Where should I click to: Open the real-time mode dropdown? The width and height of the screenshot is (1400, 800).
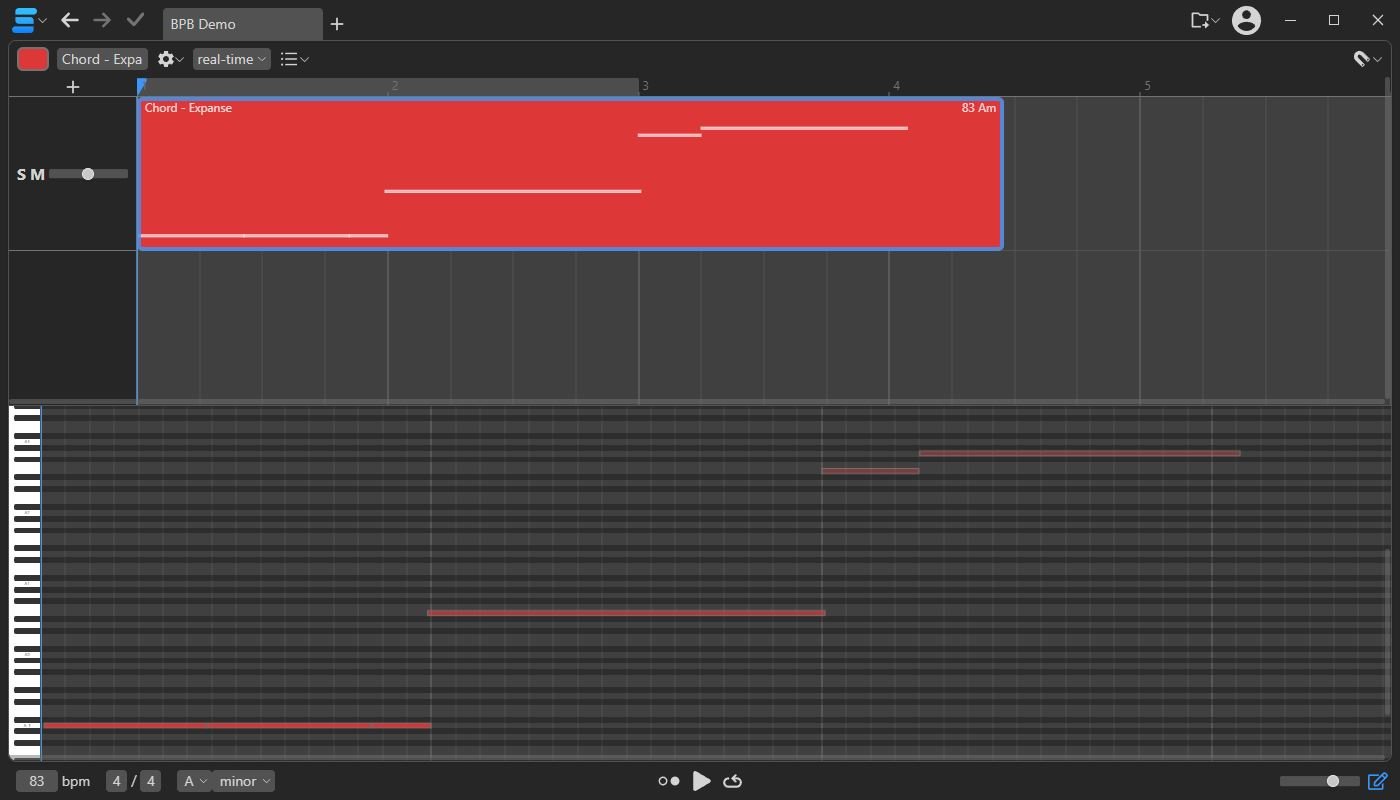232,59
